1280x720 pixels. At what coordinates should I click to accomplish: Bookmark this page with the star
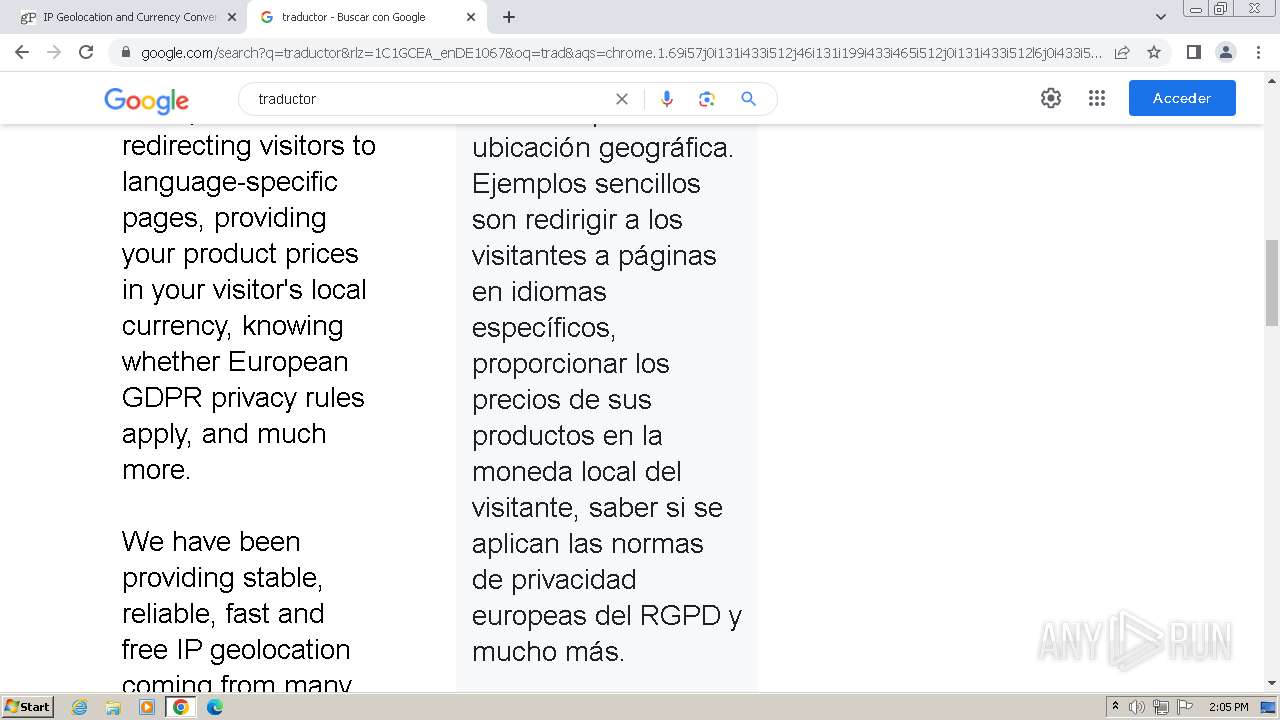(x=1154, y=53)
